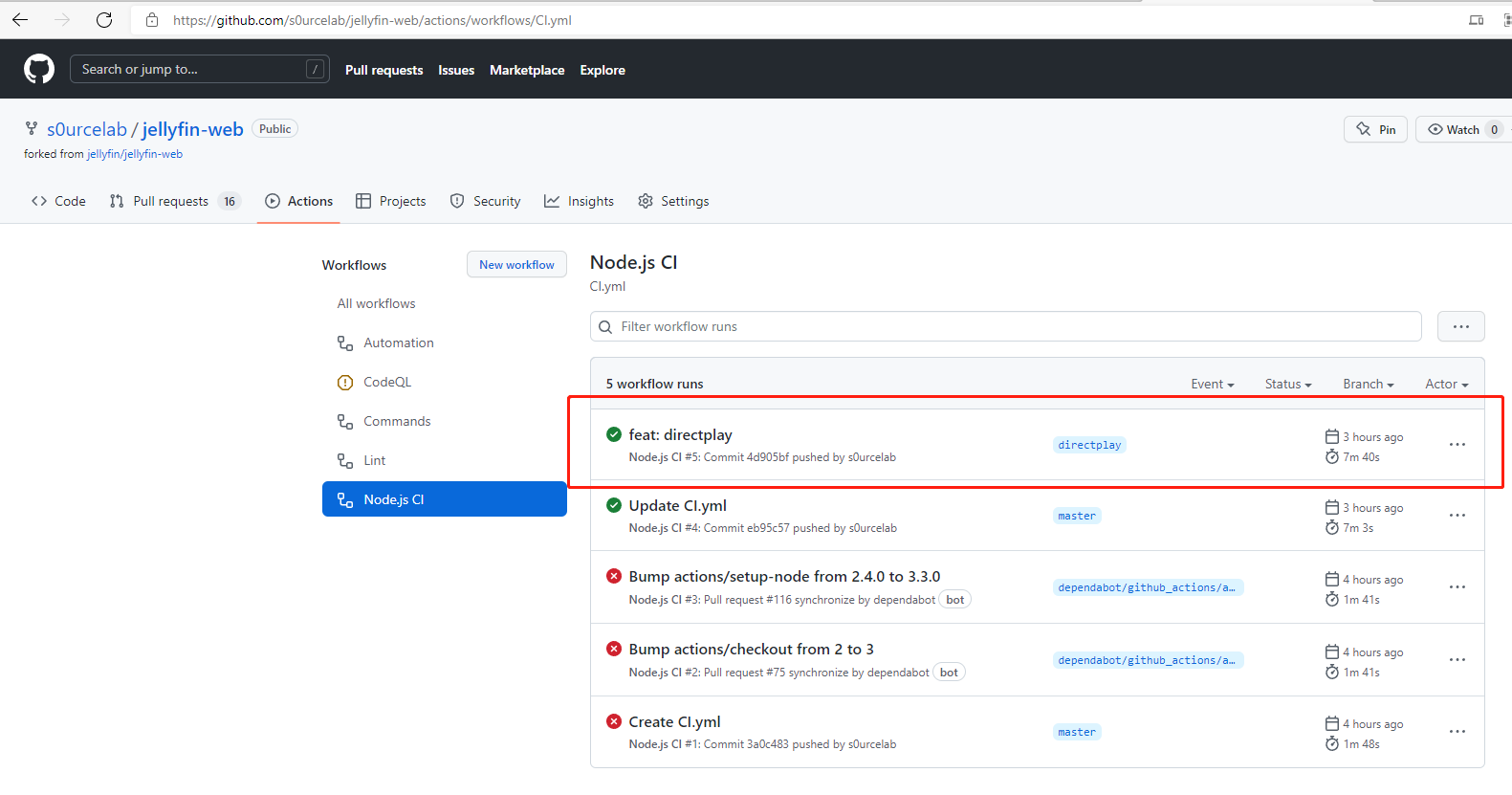Expand the Event filter dropdown
The height and width of the screenshot is (795, 1512).
click(x=1212, y=384)
